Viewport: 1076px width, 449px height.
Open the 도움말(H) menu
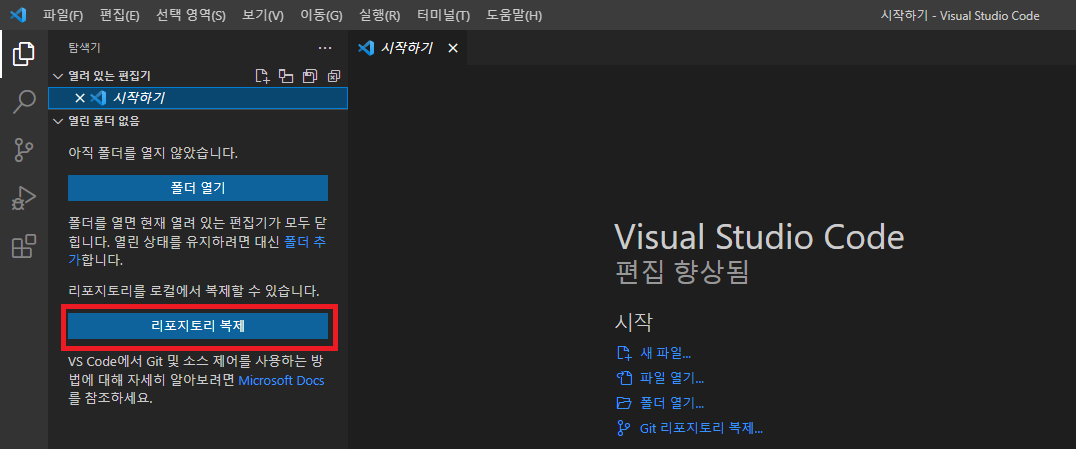pyautogui.click(x=514, y=15)
